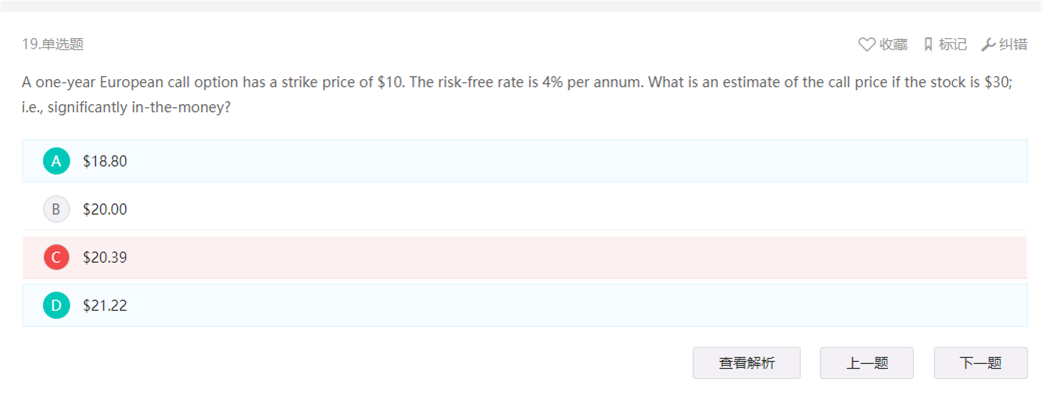The image size is (1042, 395).
Task: Click the question text paragraph
Action: point(517,94)
